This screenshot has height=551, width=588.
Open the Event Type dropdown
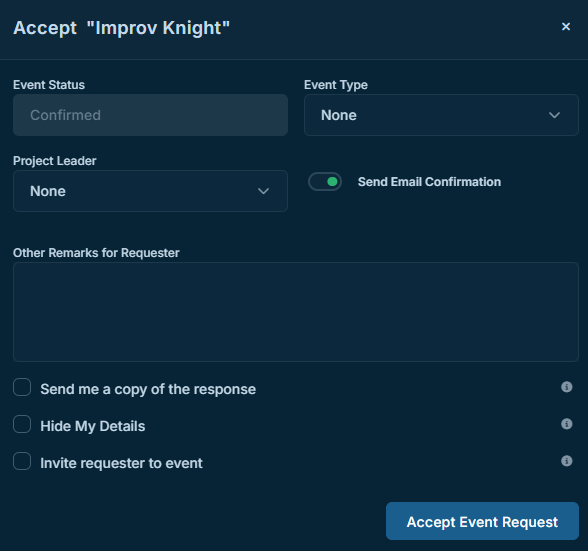coord(441,115)
